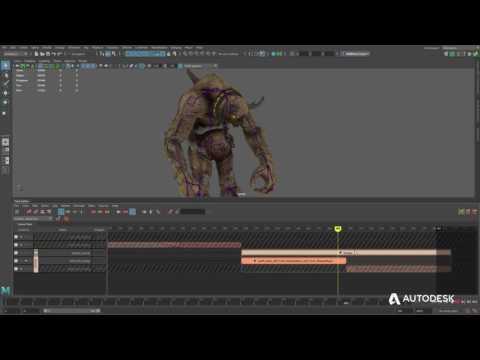Viewport: 480px width, 360px height.
Task: Click the first Time Editor toolbar icon
Action: pyautogui.click(x=17, y=211)
